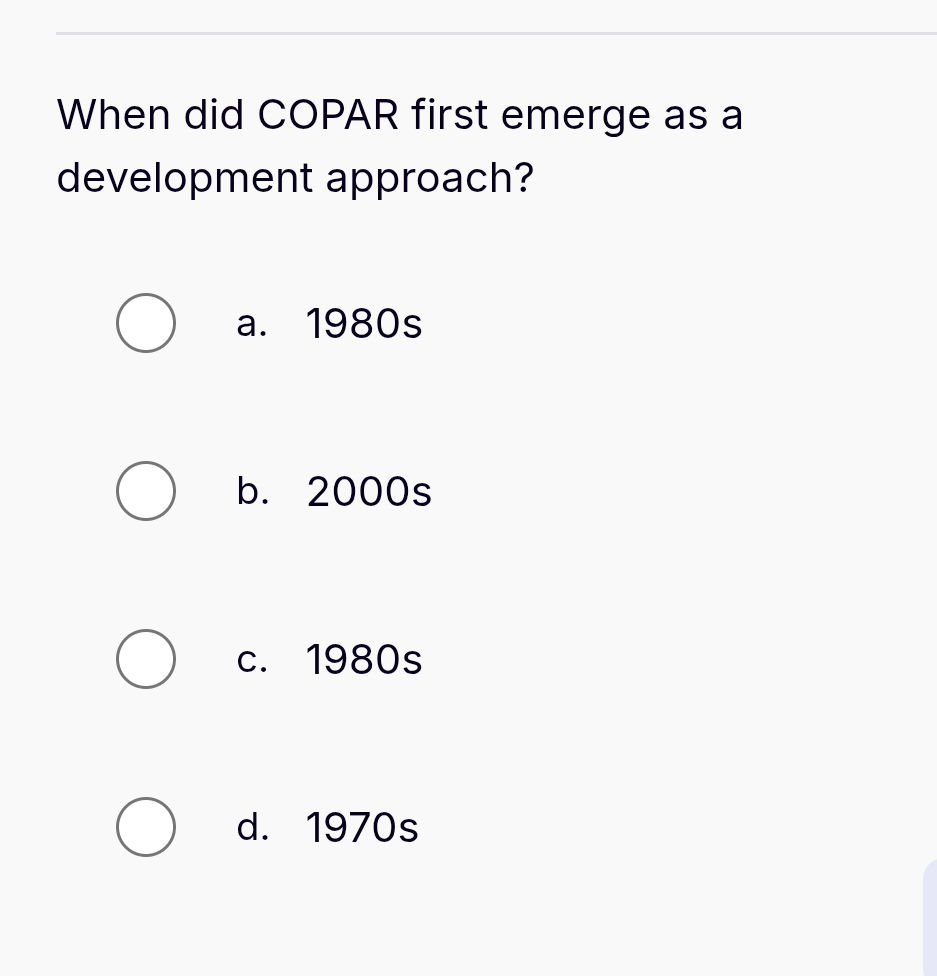Click the letter label "a."
937x976 pixels.
(252, 324)
